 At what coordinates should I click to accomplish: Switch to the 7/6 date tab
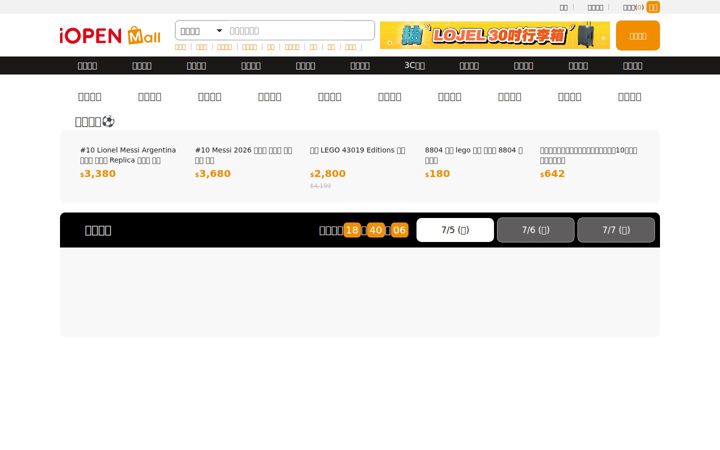tap(535, 230)
